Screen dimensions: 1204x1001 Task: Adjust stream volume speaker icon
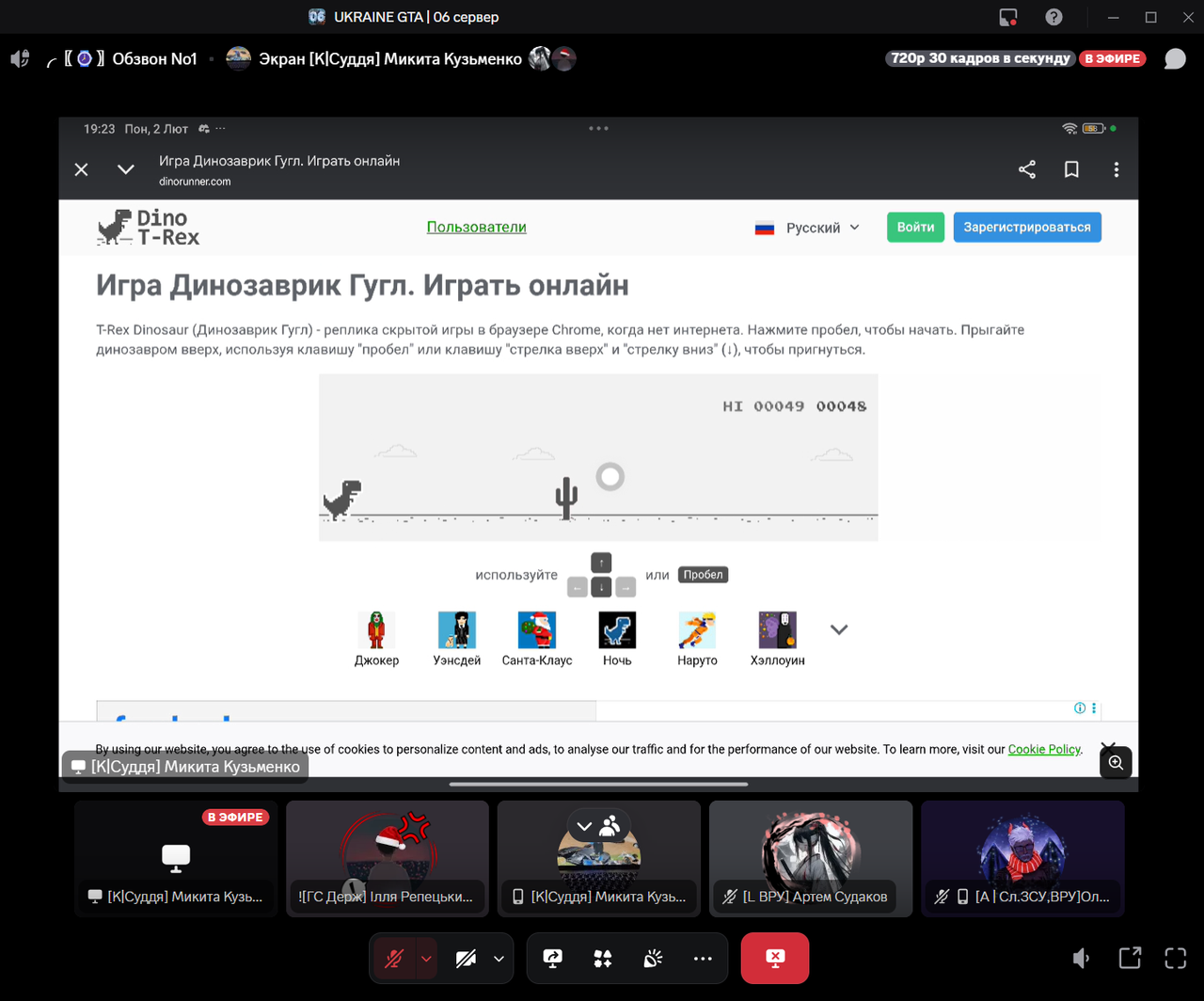1082,959
